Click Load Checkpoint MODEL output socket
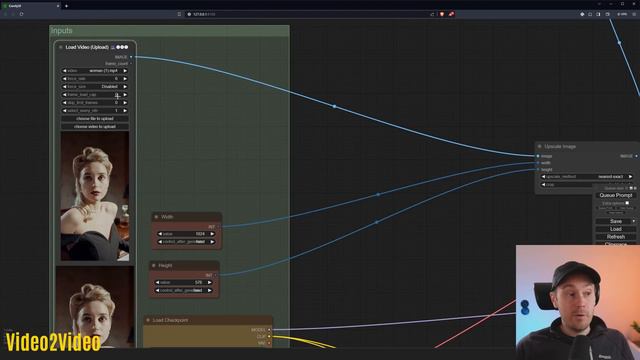Screen dimensions: 640x360 (x=269, y=330)
